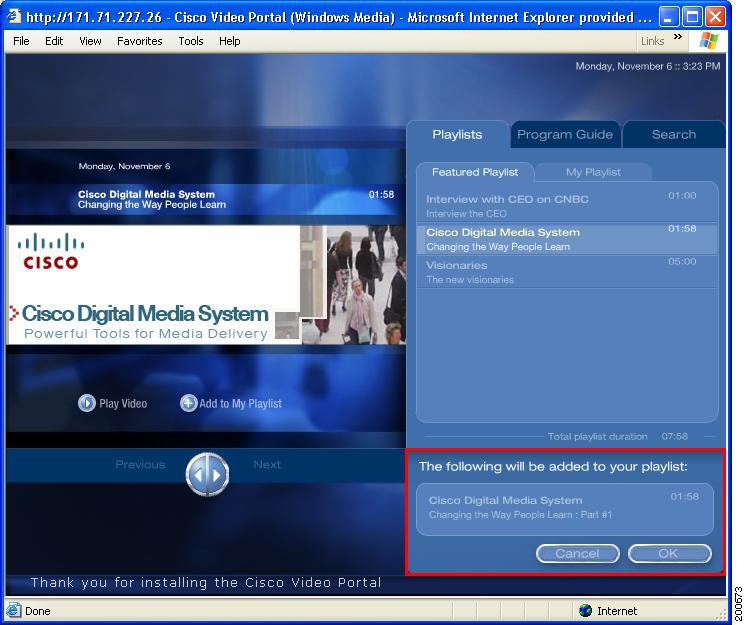Click the Internet Explorer page icon in title bar
This screenshot has height=625, width=745.
(x=14, y=17)
